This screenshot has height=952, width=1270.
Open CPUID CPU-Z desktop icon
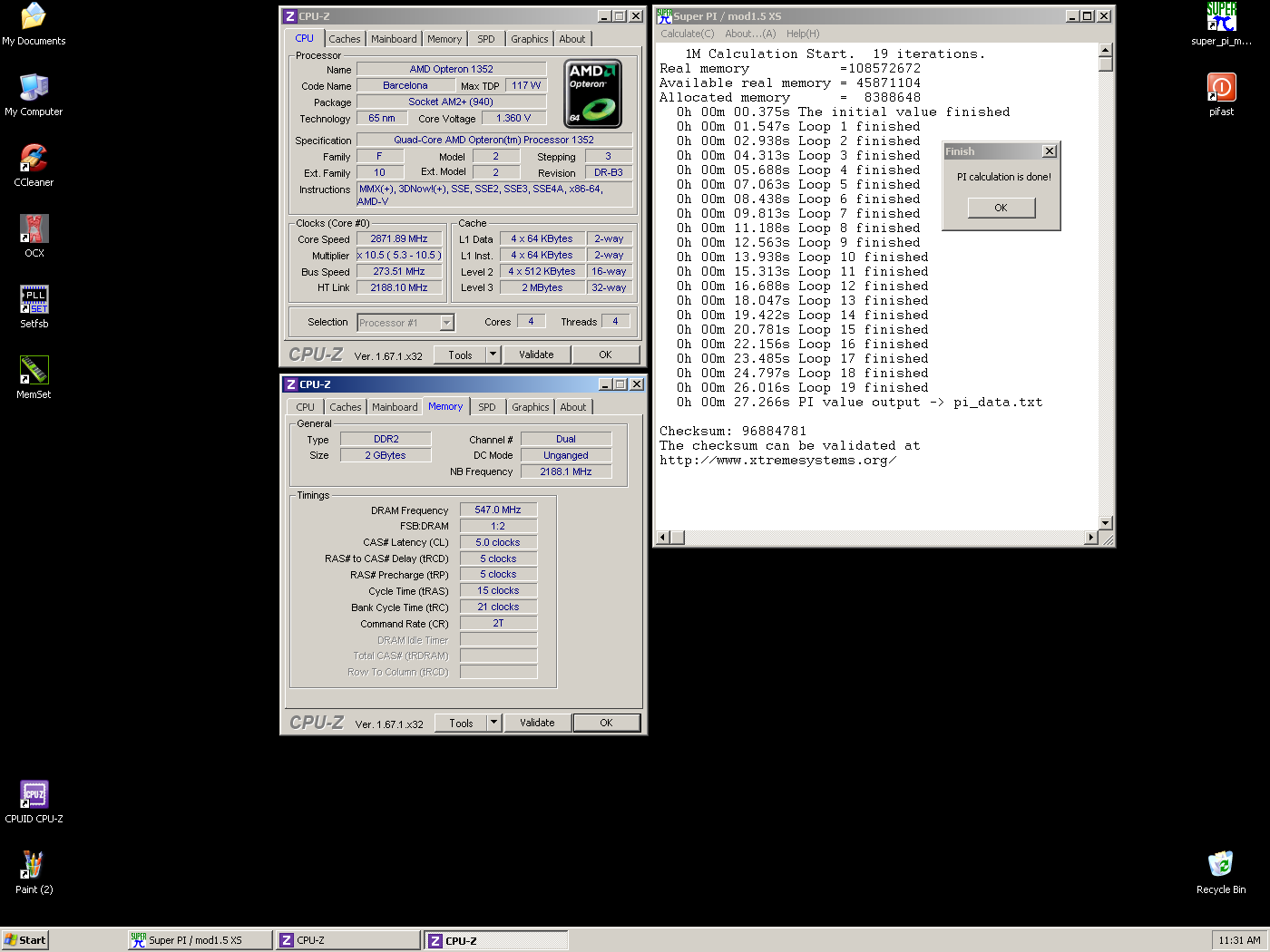(34, 802)
